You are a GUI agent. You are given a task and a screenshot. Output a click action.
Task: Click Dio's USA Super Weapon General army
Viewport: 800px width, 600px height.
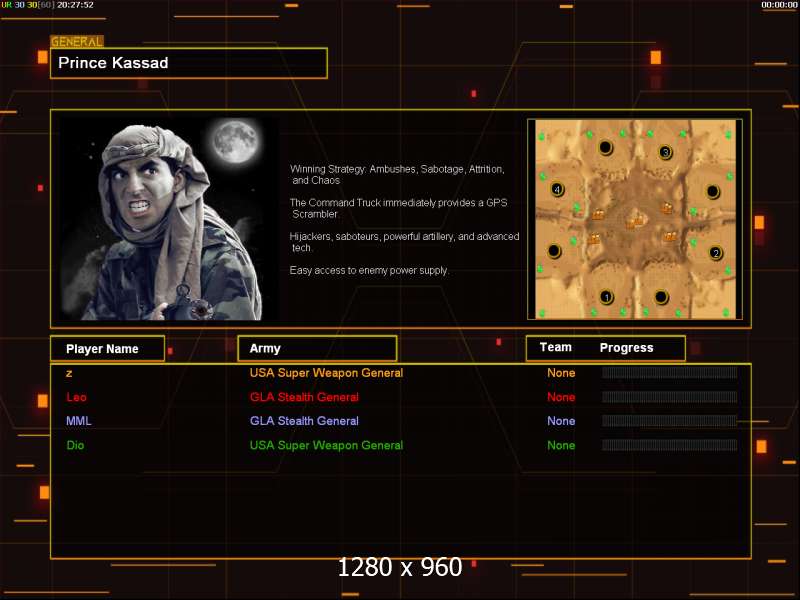(x=326, y=445)
